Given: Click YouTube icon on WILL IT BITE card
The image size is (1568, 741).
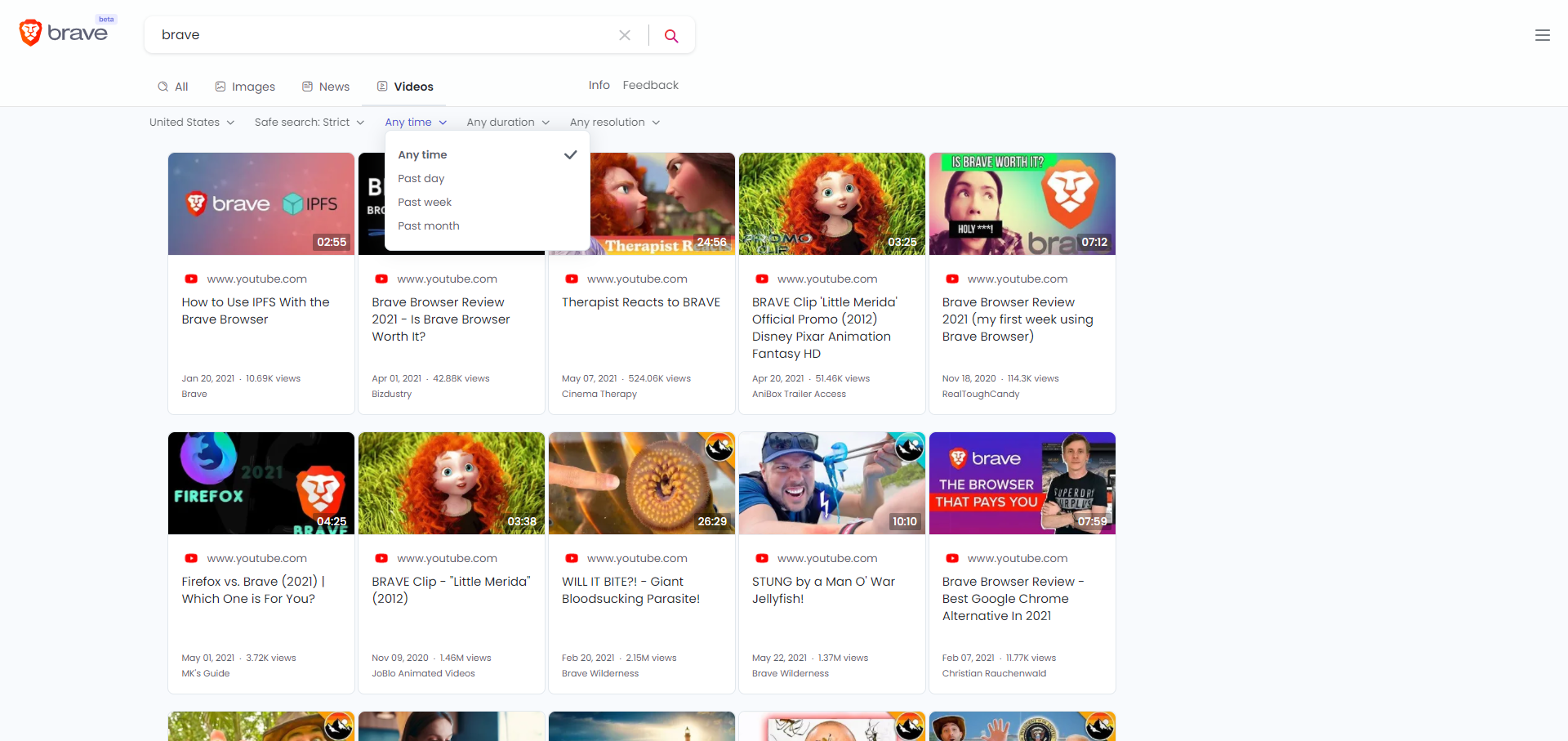Looking at the screenshot, I should [572, 558].
